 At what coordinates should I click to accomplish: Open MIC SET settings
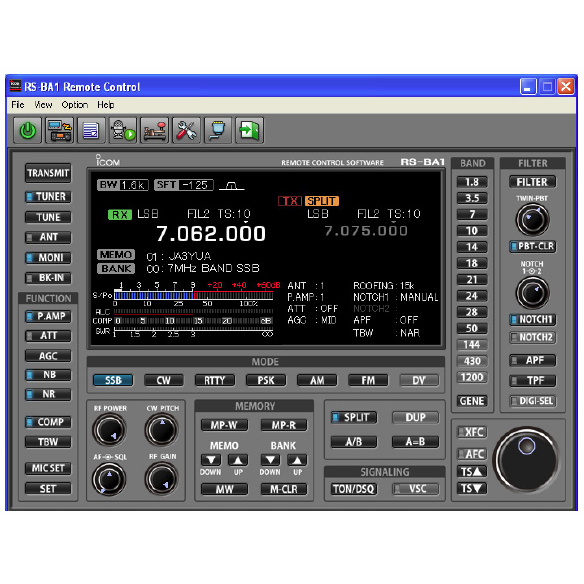click(48, 468)
